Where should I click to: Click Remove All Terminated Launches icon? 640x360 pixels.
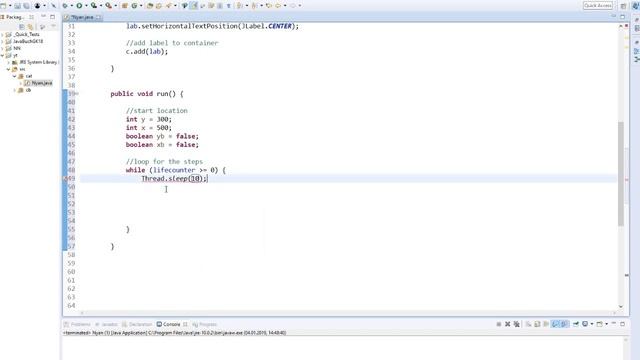click(x=516, y=324)
